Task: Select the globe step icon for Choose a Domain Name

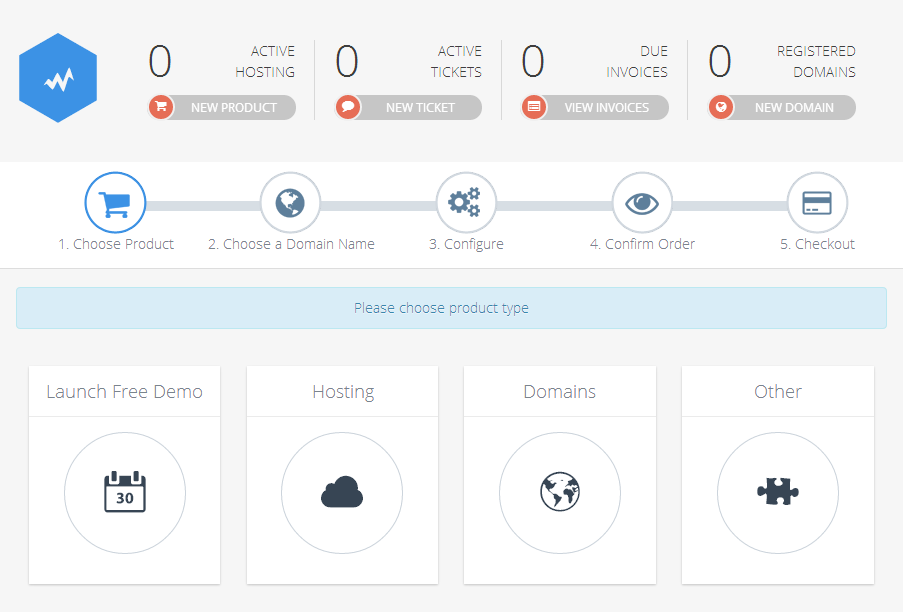Action: [x=290, y=203]
